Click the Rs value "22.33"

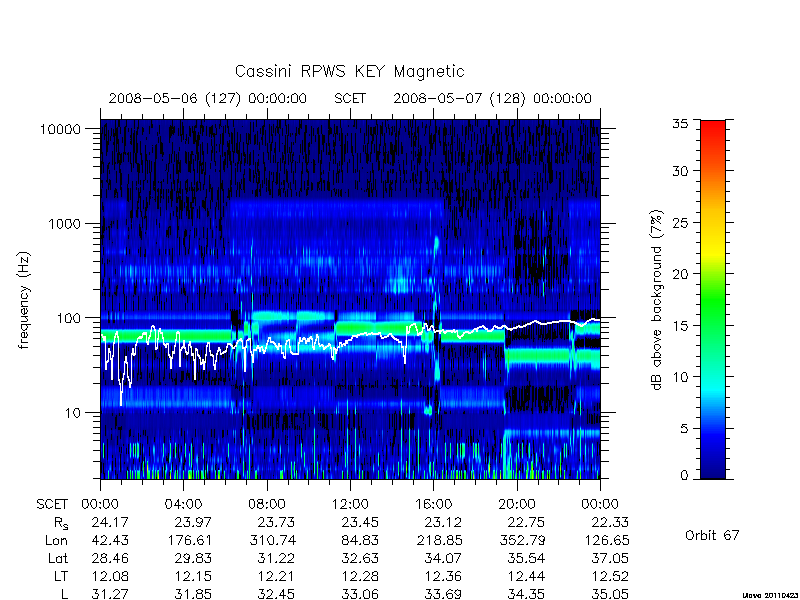click(610, 522)
